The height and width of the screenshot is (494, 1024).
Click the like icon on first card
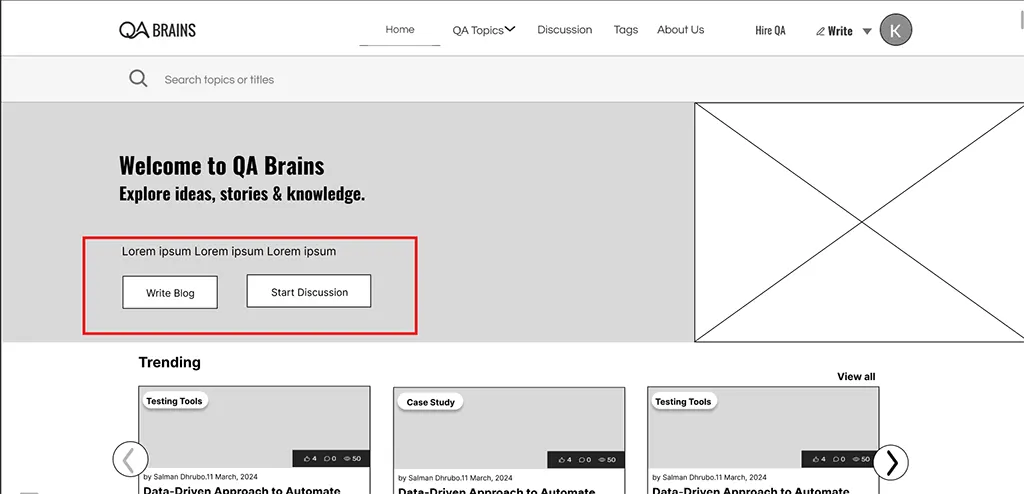(307, 459)
